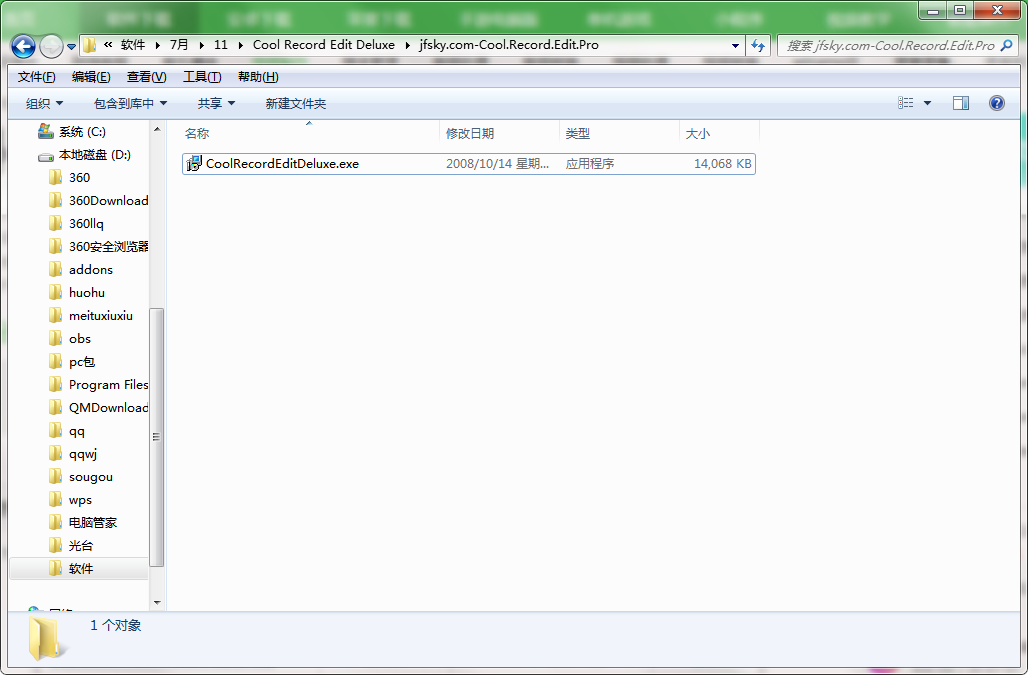
Task: Sort by the 修改日期 column header
Action: [499, 133]
